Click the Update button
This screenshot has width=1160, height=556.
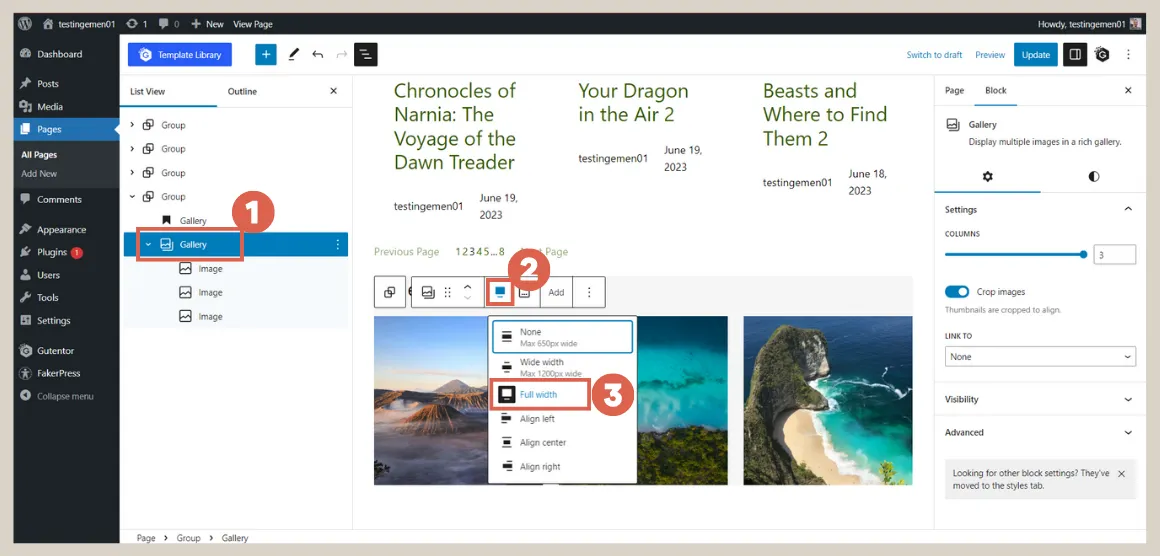pyautogui.click(x=1036, y=55)
